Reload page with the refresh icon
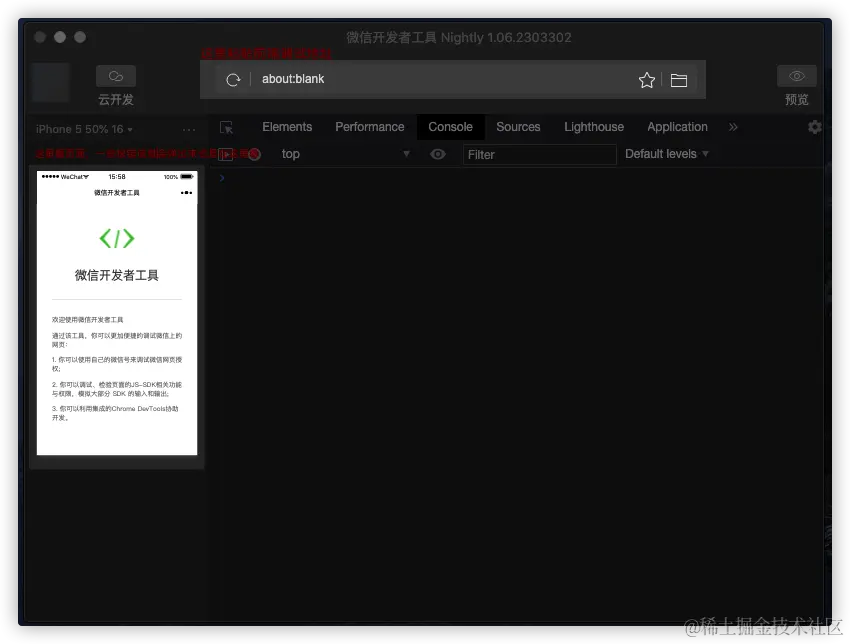The image size is (850, 644). point(233,80)
